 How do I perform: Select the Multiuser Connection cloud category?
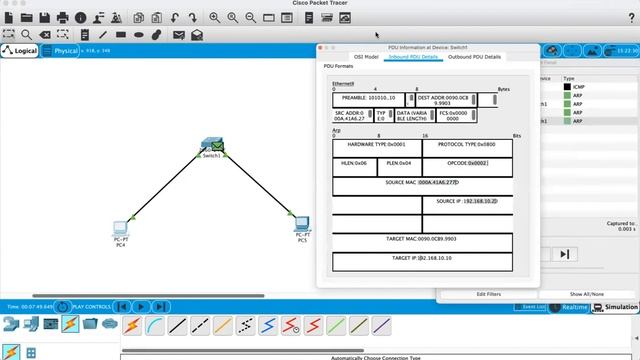click(109, 324)
